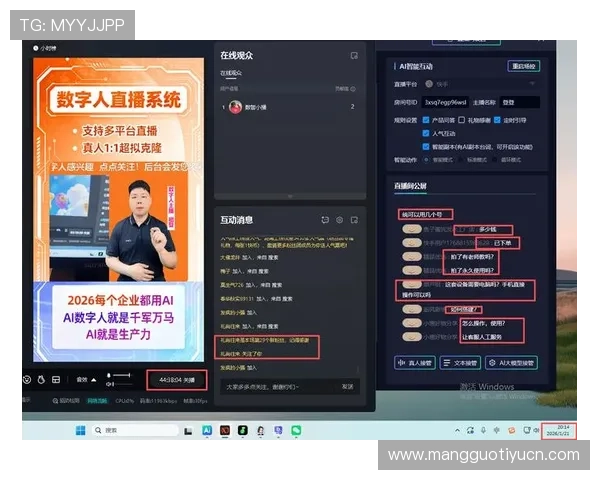Click the flame icon below preview
This screenshot has width=600, height=480.
pos(41,380)
